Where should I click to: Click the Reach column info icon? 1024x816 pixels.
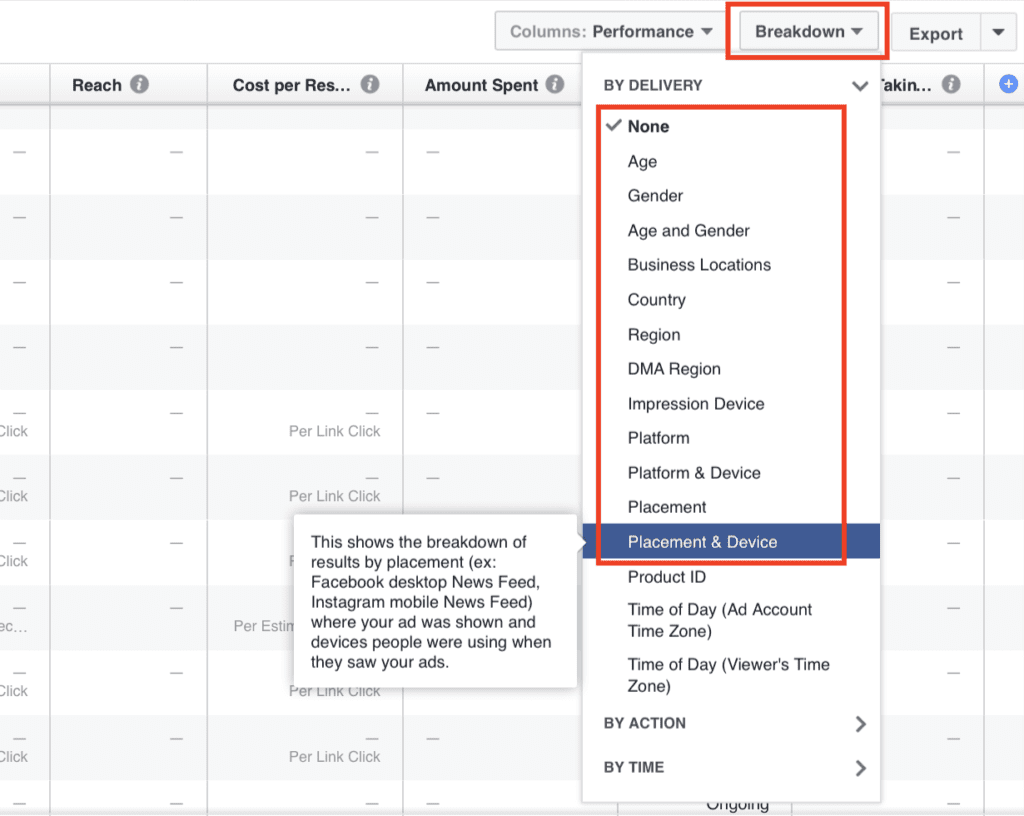pos(139,84)
